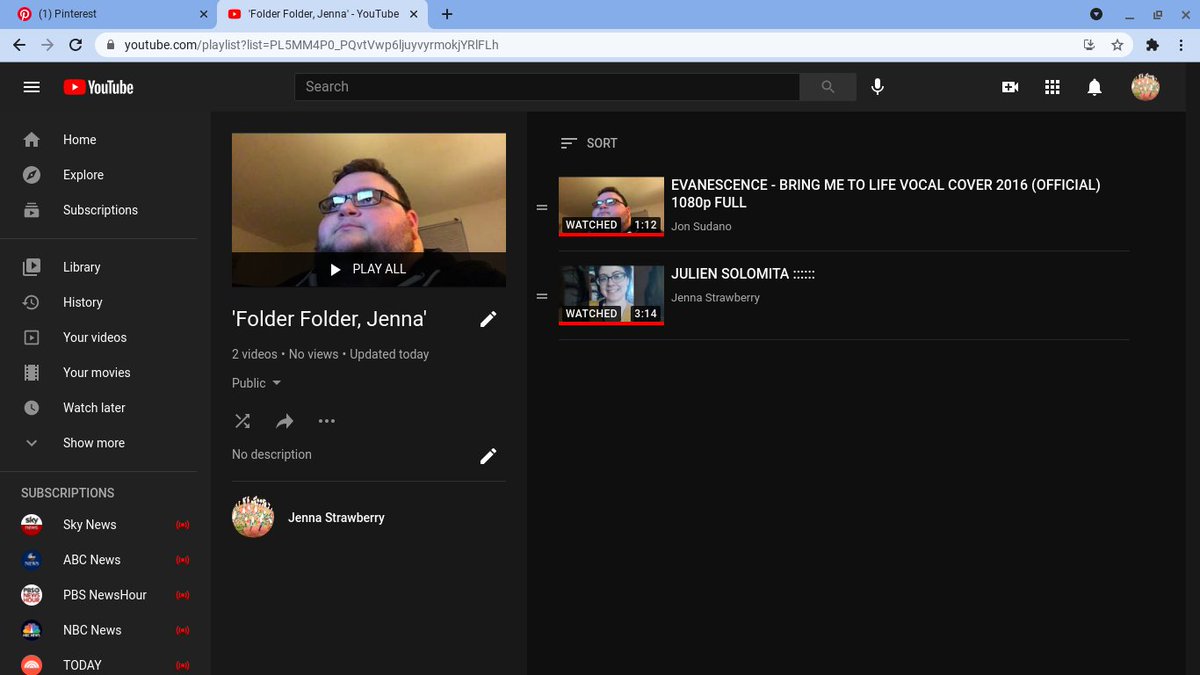
Task: Open the Jenna Strawberry channel owner link
Action: (336, 518)
